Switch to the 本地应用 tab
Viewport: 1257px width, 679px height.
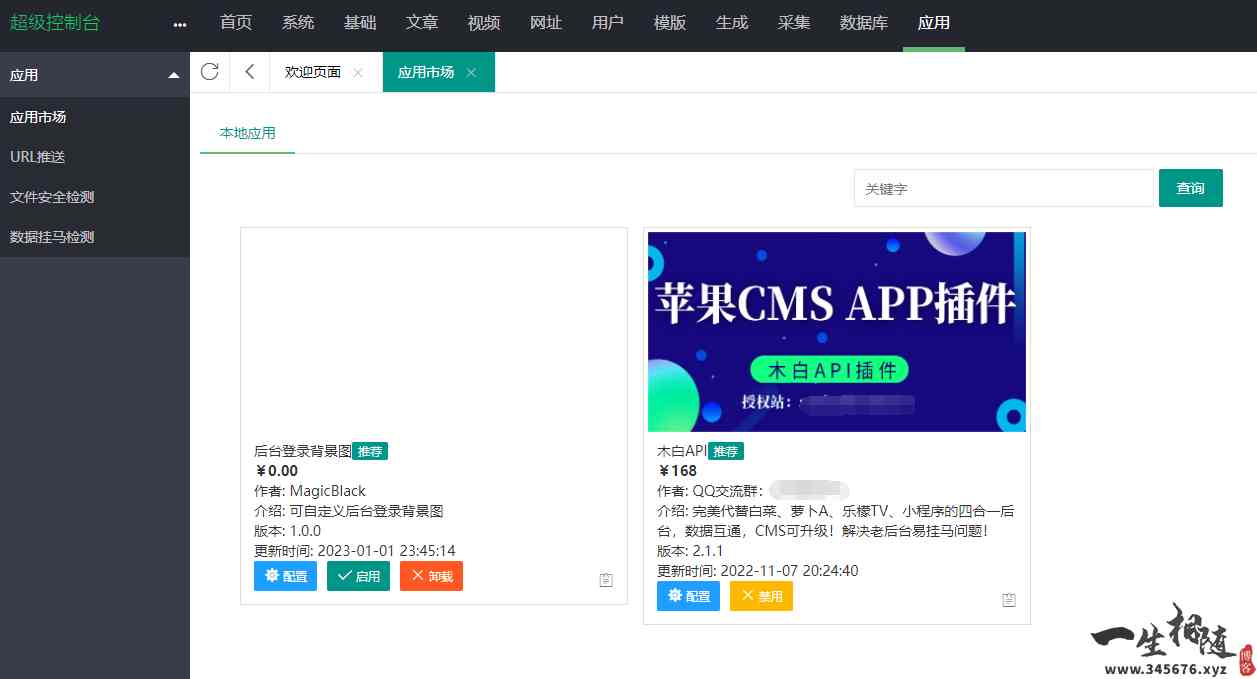pos(247,132)
